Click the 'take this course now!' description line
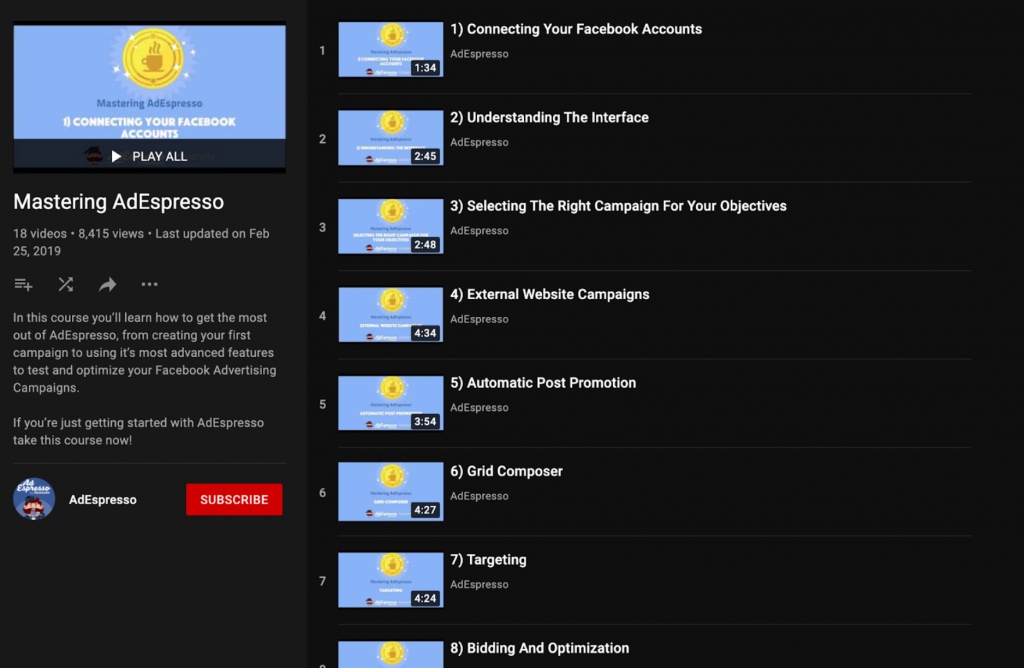The height and width of the screenshot is (668, 1024). click(x=72, y=441)
